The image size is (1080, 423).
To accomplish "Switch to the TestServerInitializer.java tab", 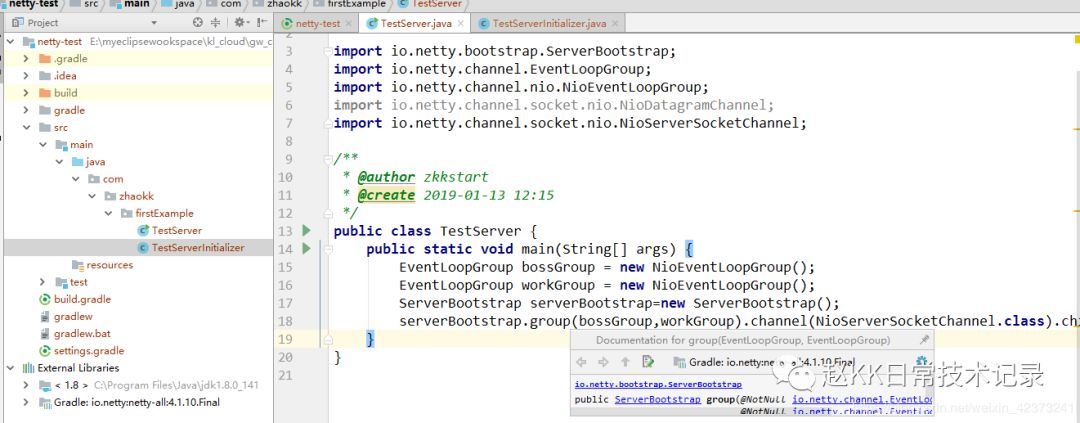I will click(549, 23).
